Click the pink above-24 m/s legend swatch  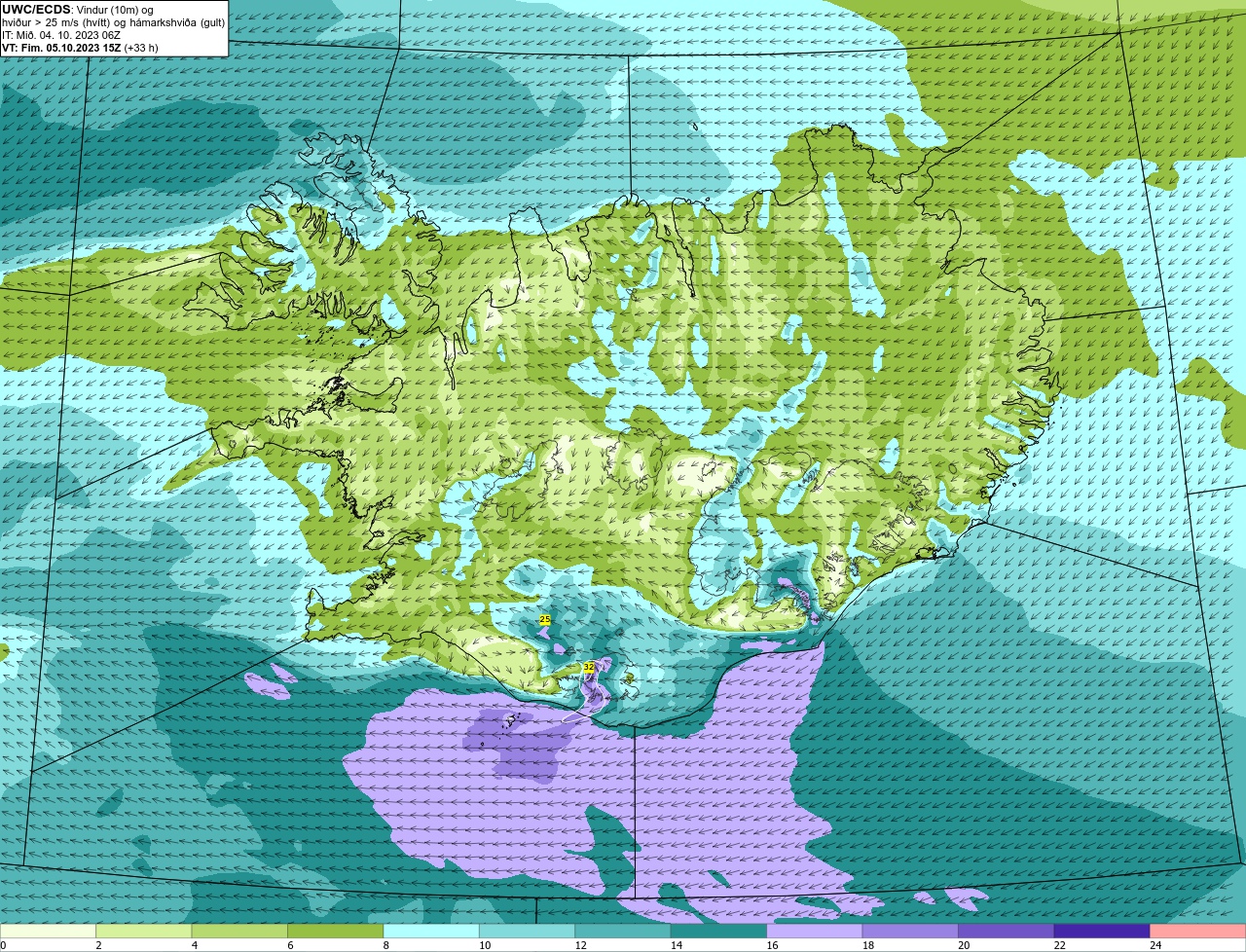click(x=1198, y=931)
